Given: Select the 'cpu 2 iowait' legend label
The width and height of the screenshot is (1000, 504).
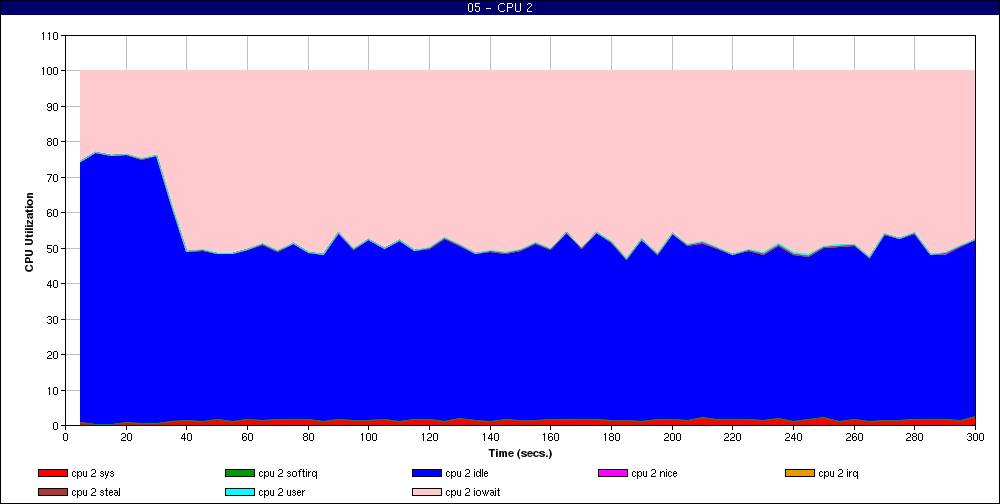Looking at the screenshot, I should point(473,493).
